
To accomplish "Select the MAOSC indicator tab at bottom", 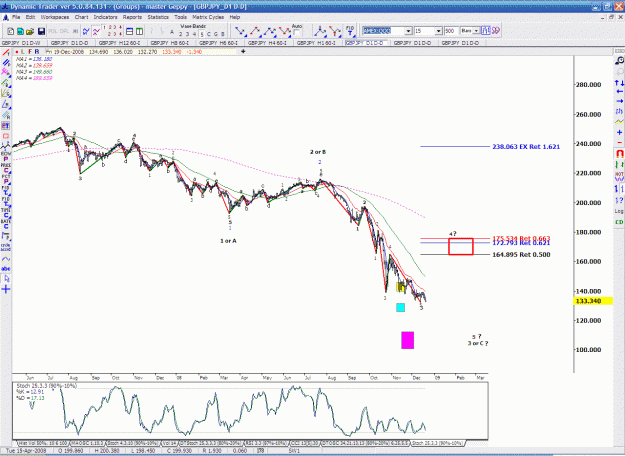I will (x=87, y=443).
